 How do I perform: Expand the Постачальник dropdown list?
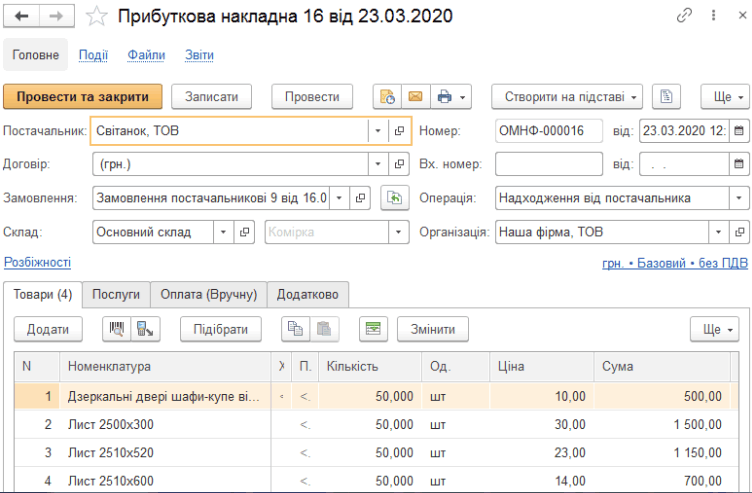pos(378,131)
